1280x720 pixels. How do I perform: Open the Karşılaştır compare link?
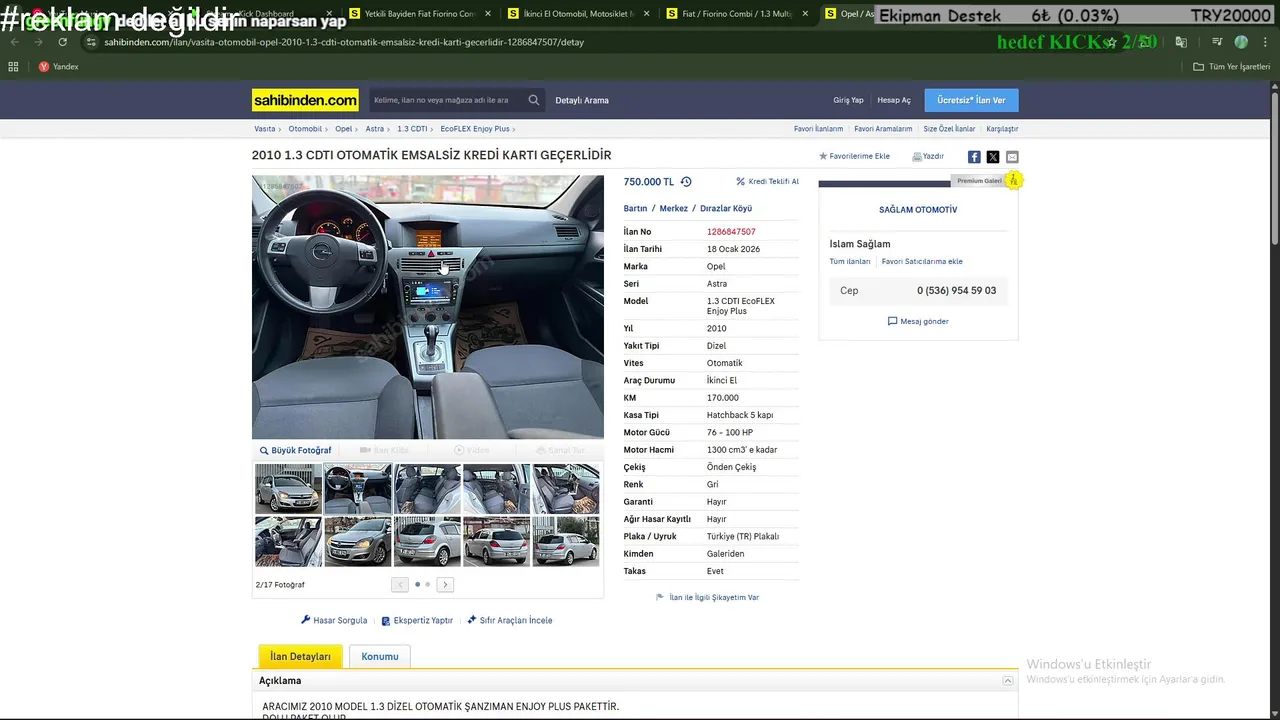[x=1002, y=129]
